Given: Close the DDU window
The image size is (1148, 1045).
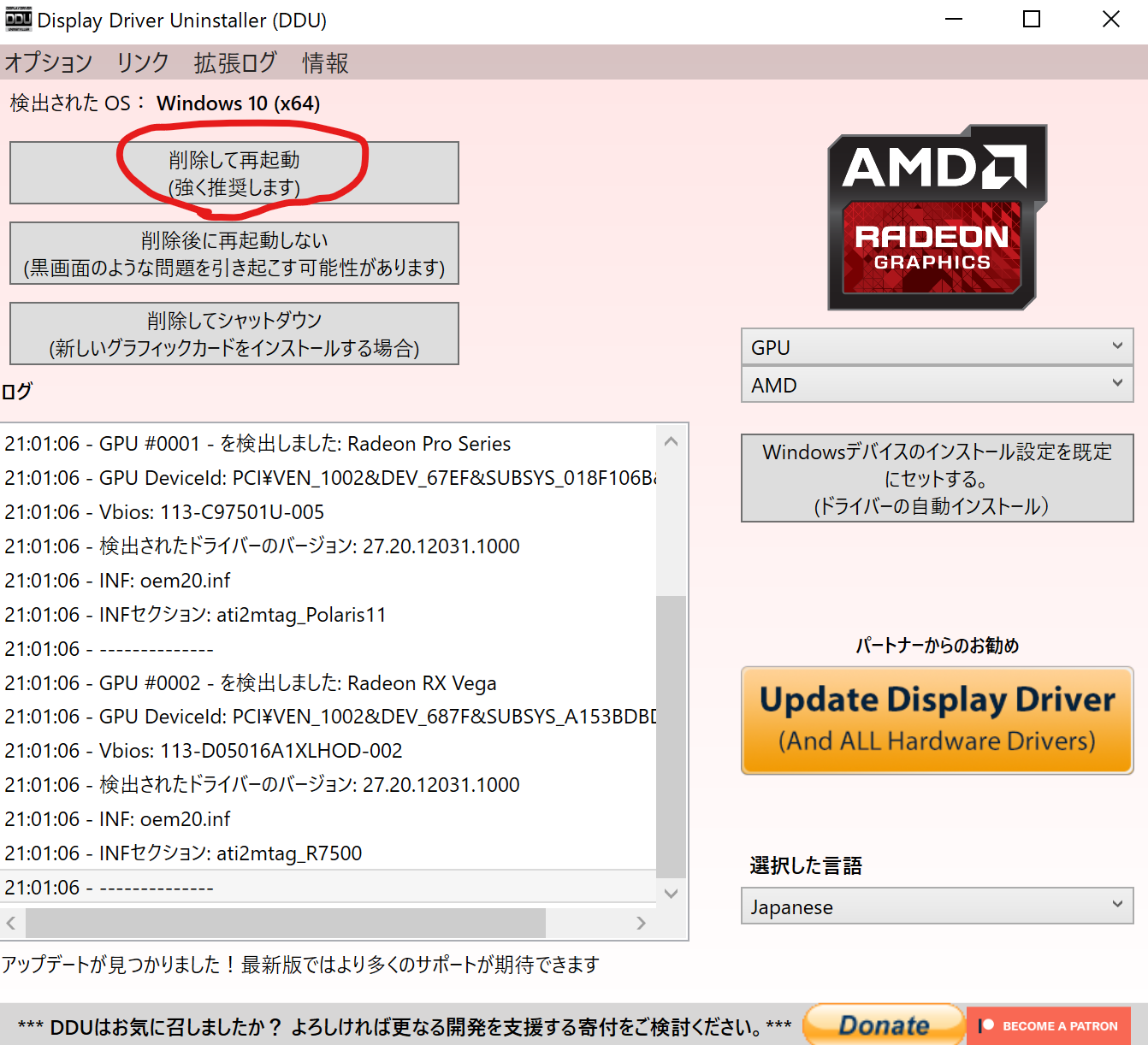Looking at the screenshot, I should [x=1110, y=19].
